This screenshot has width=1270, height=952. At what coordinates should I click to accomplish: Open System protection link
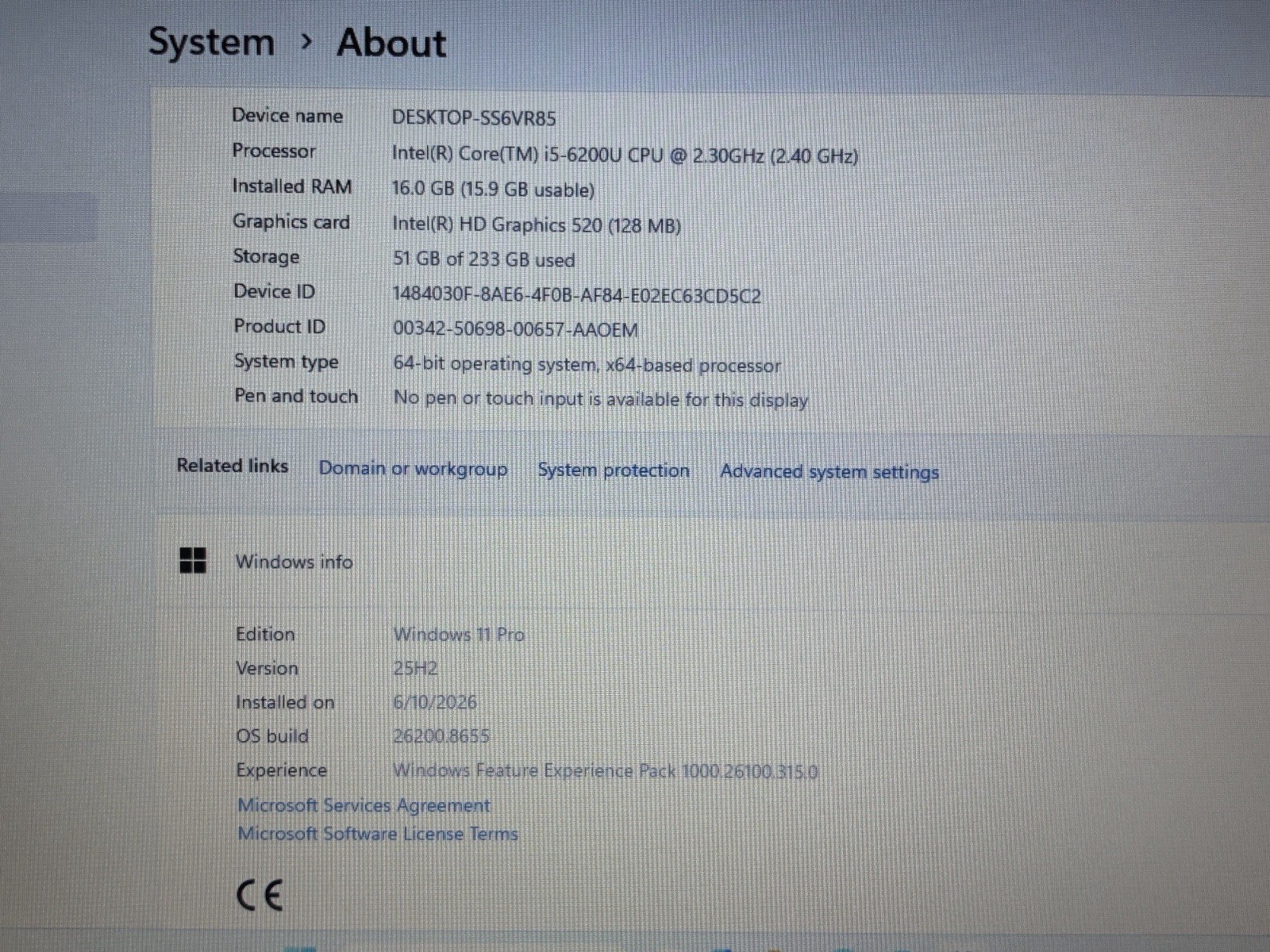614,470
